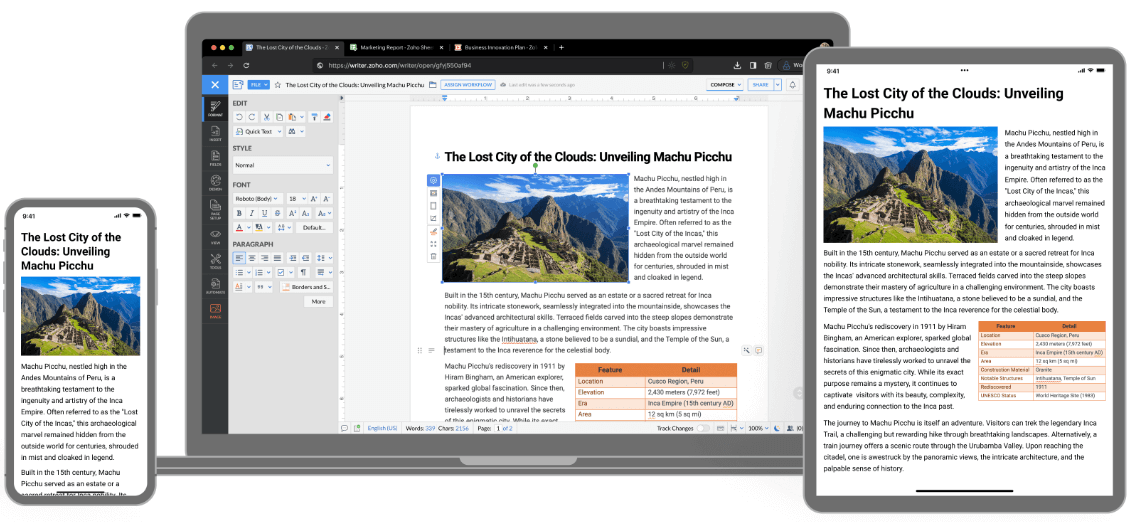Open the View panel with eye icon

[x=215, y=237]
